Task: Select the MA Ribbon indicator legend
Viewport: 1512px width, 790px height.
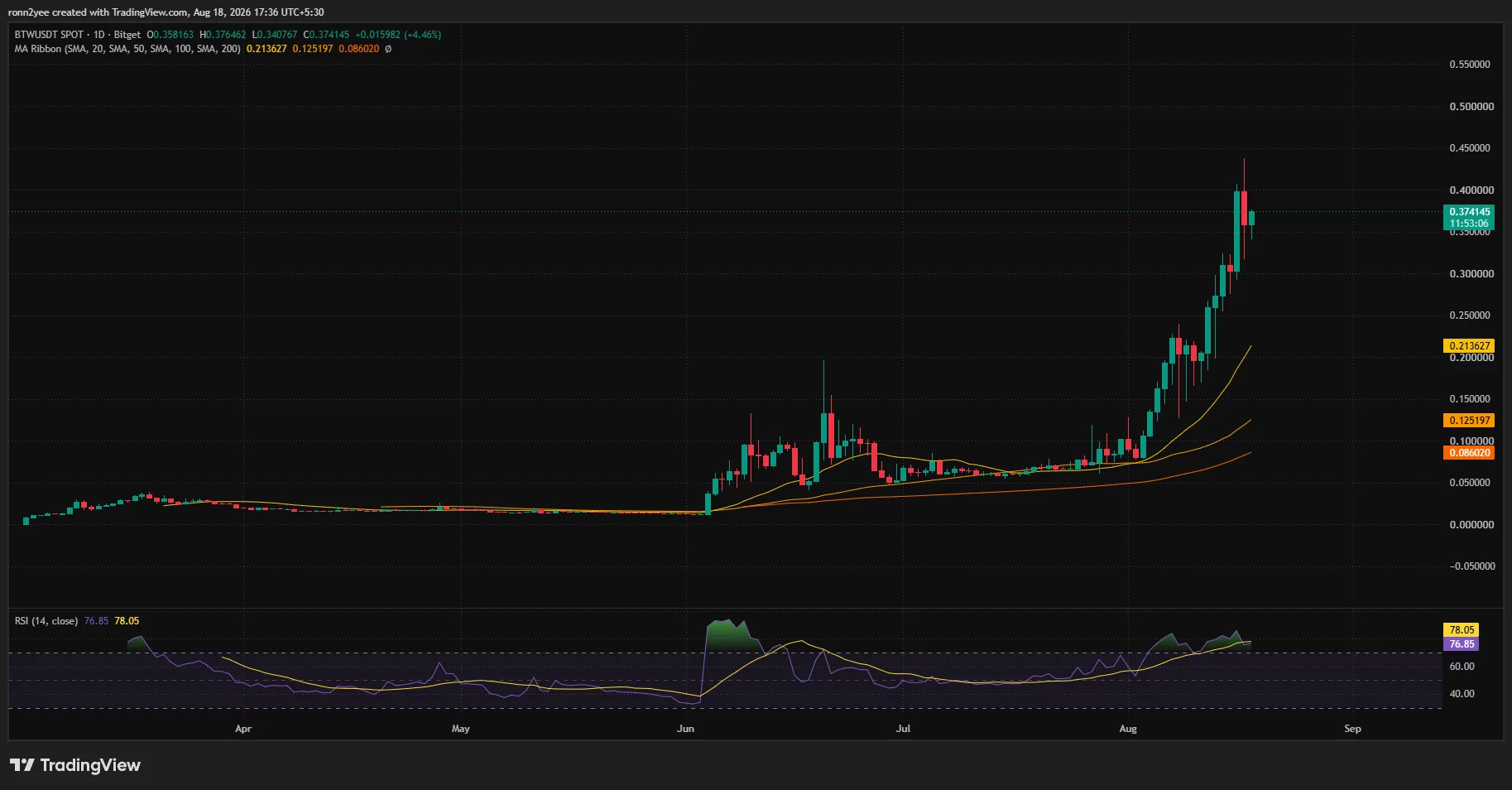Action: point(127,49)
